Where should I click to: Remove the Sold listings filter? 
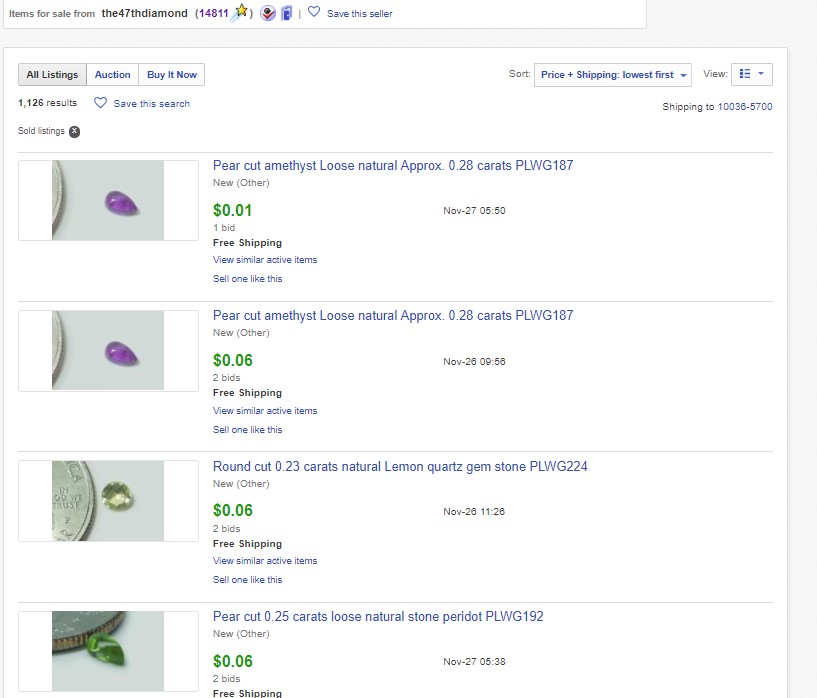coord(75,131)
